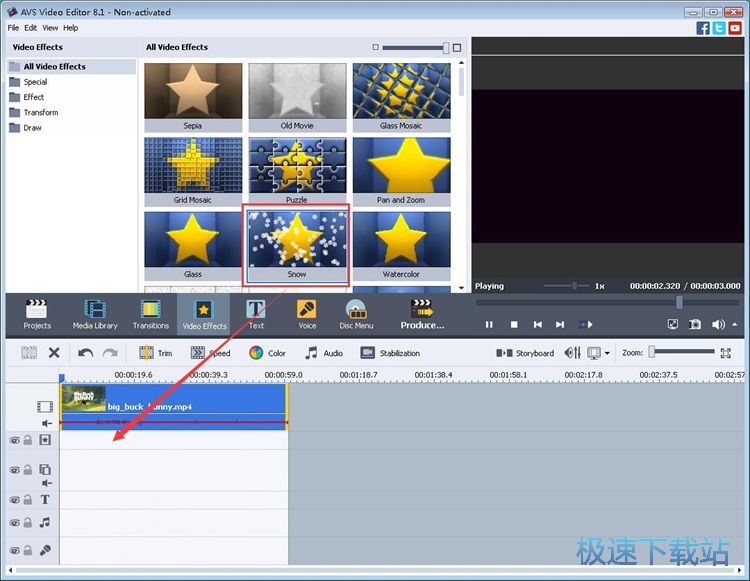
Task: Click the undo arrow in timeline toolbar
Action: pyautogui.click(x=86, y=353)
